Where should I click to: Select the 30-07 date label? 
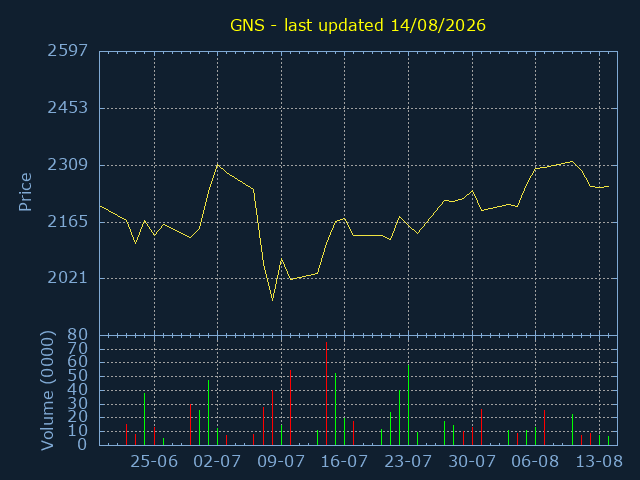[472, 462]
